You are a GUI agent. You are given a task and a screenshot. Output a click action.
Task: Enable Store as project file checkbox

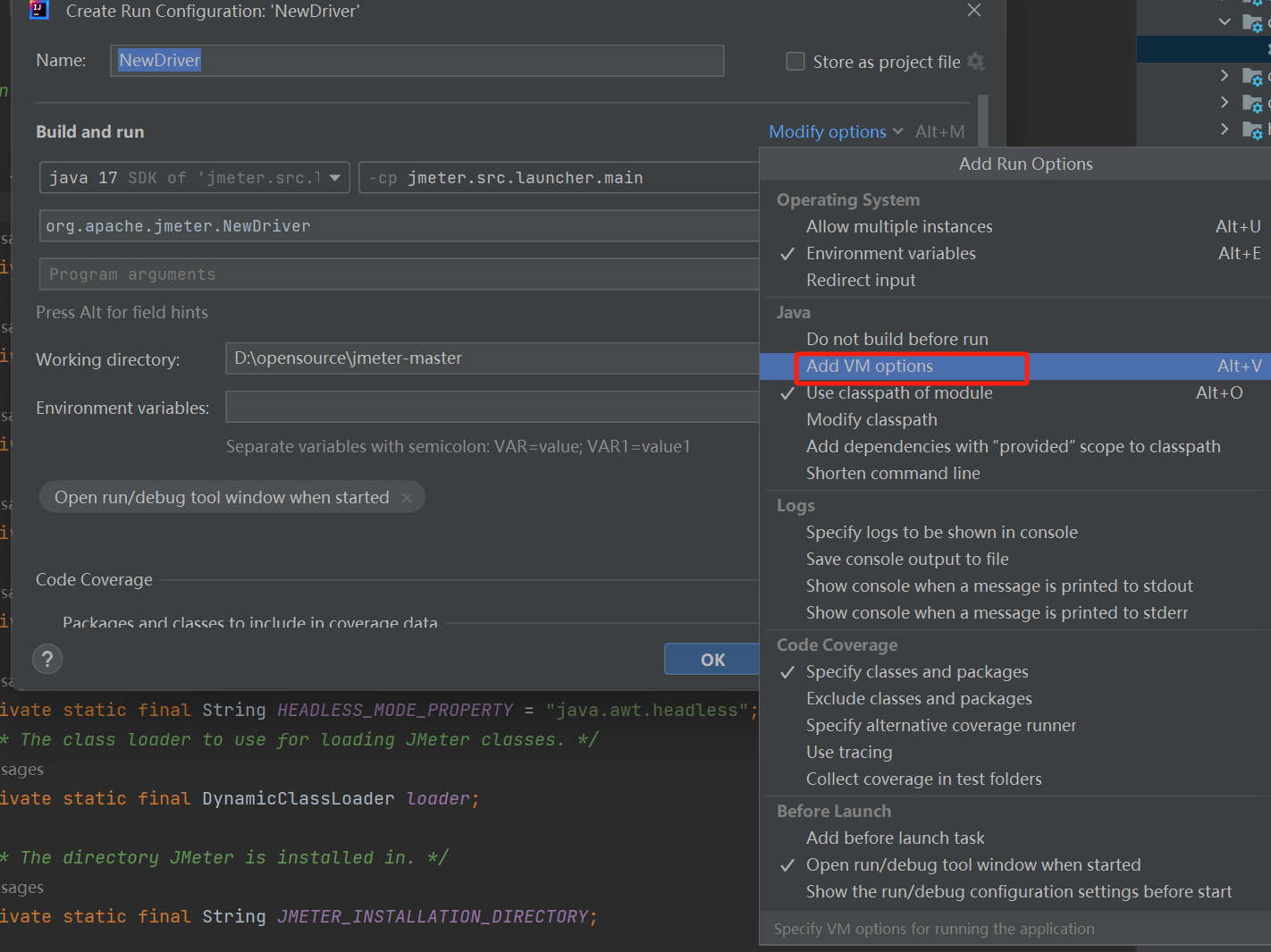[795, 62]
